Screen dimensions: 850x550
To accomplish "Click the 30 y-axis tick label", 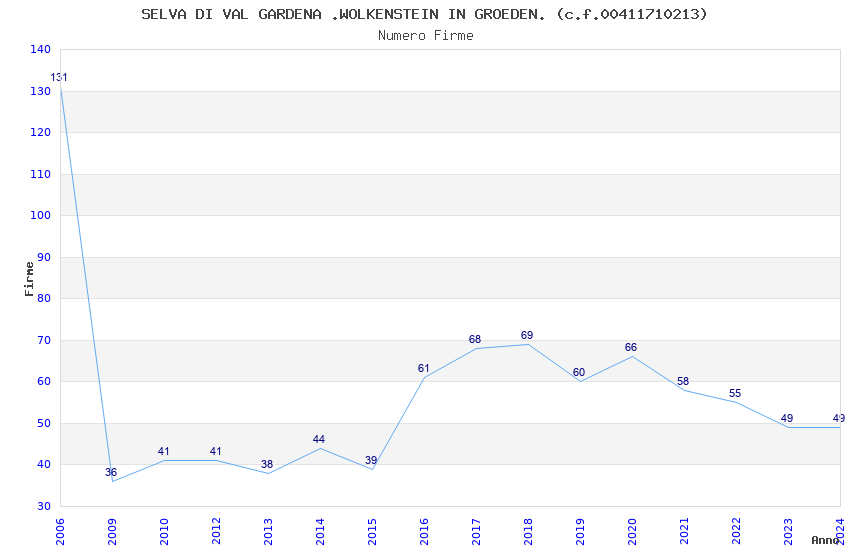I will (44, 506).
